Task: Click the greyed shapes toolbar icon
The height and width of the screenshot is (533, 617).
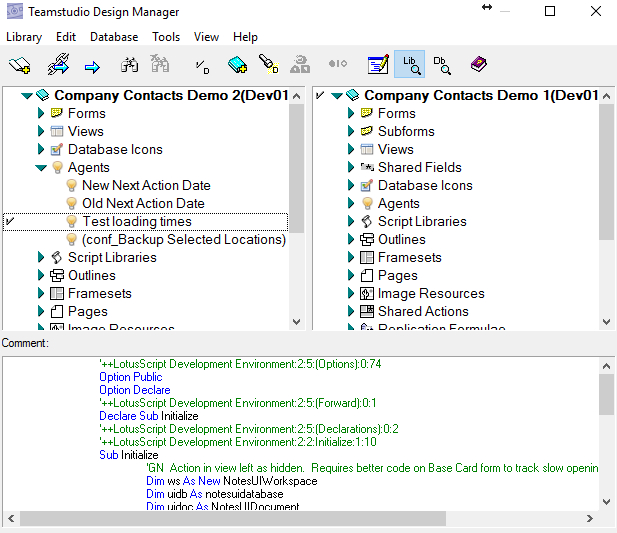Action: [x=300, y=65]
